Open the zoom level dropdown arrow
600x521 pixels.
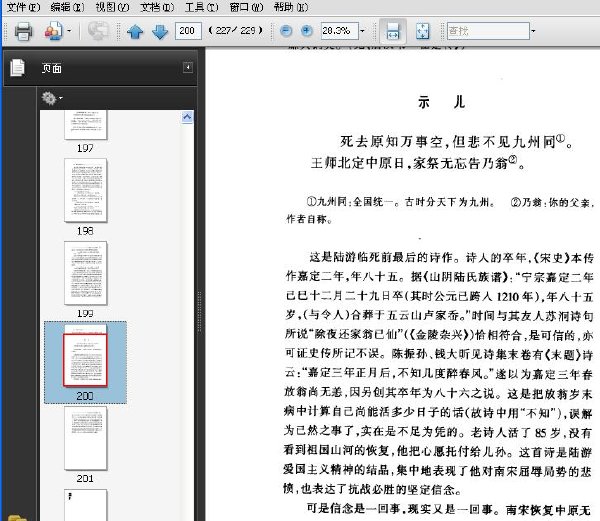click(x=362, y=31)
